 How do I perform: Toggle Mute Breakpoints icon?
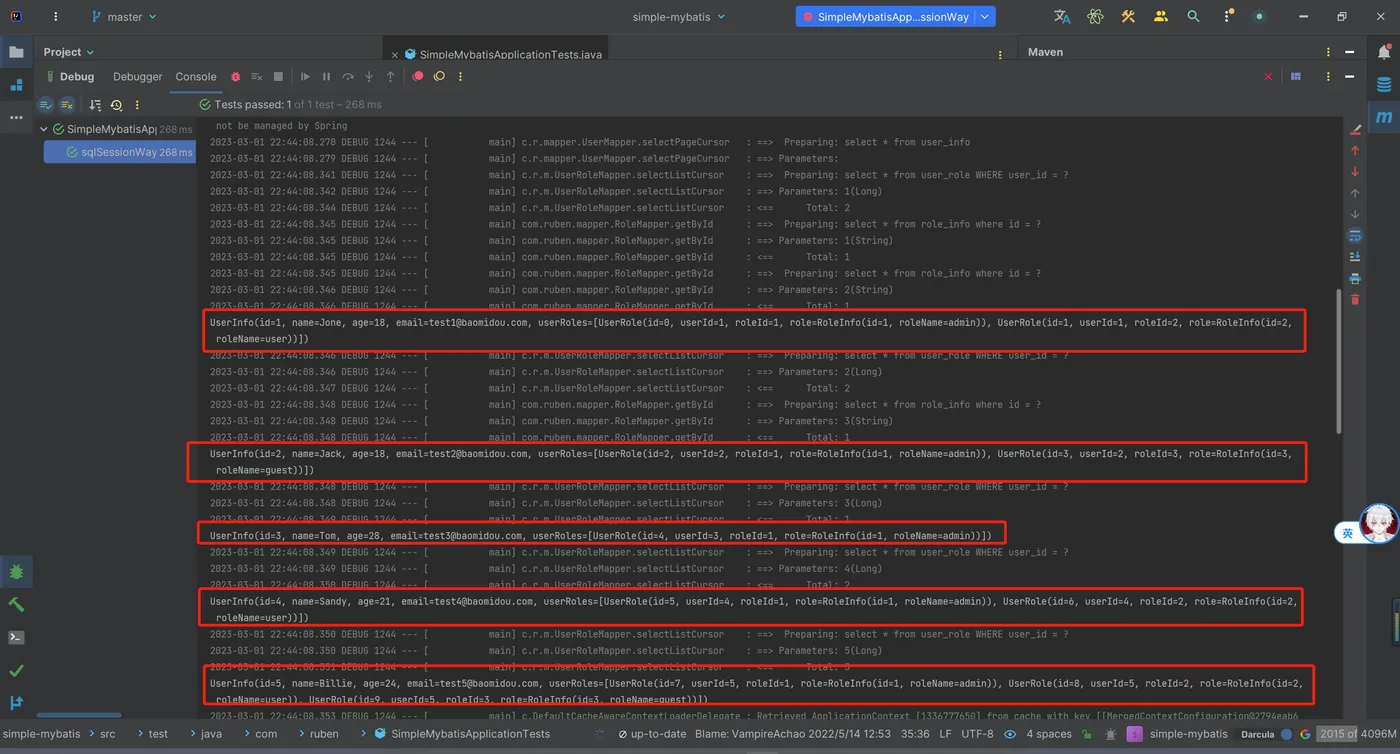tap(439, 76)
